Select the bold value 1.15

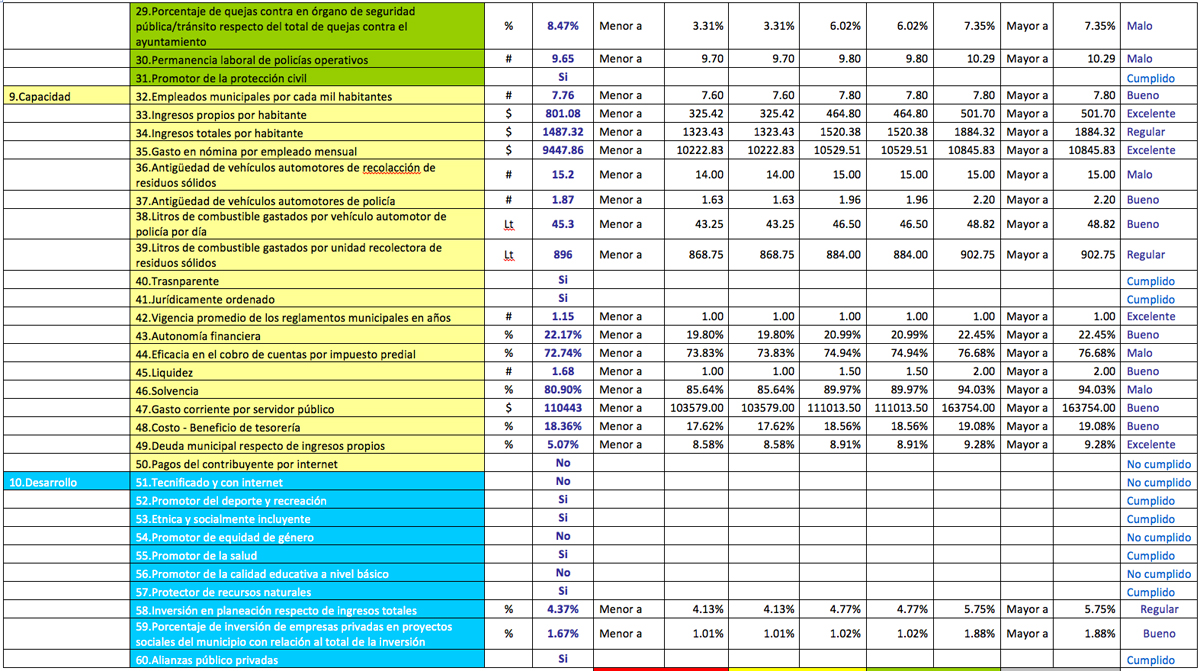[x=563, y=318]
